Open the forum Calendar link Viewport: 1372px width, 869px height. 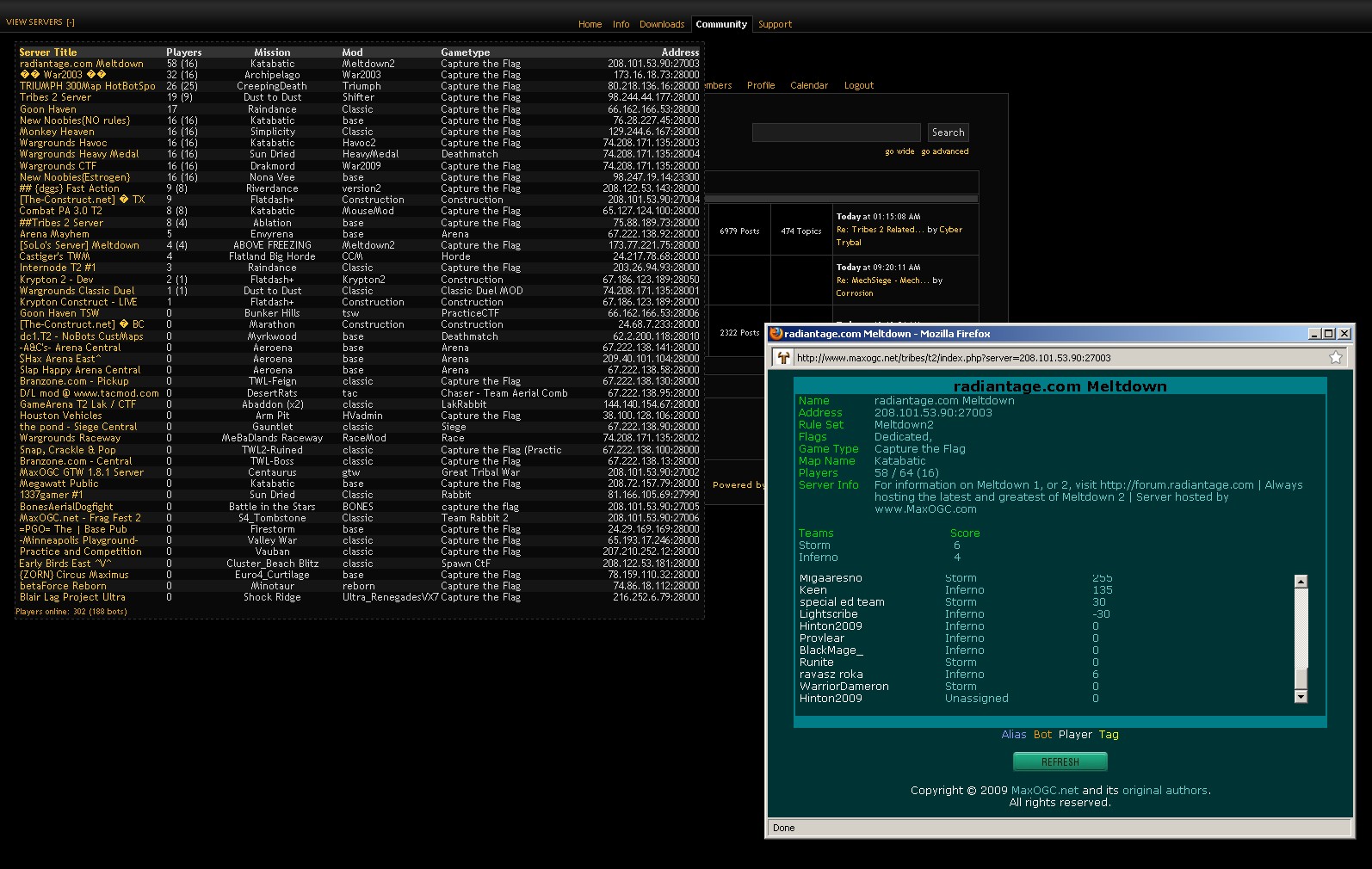tap(809, 85)
